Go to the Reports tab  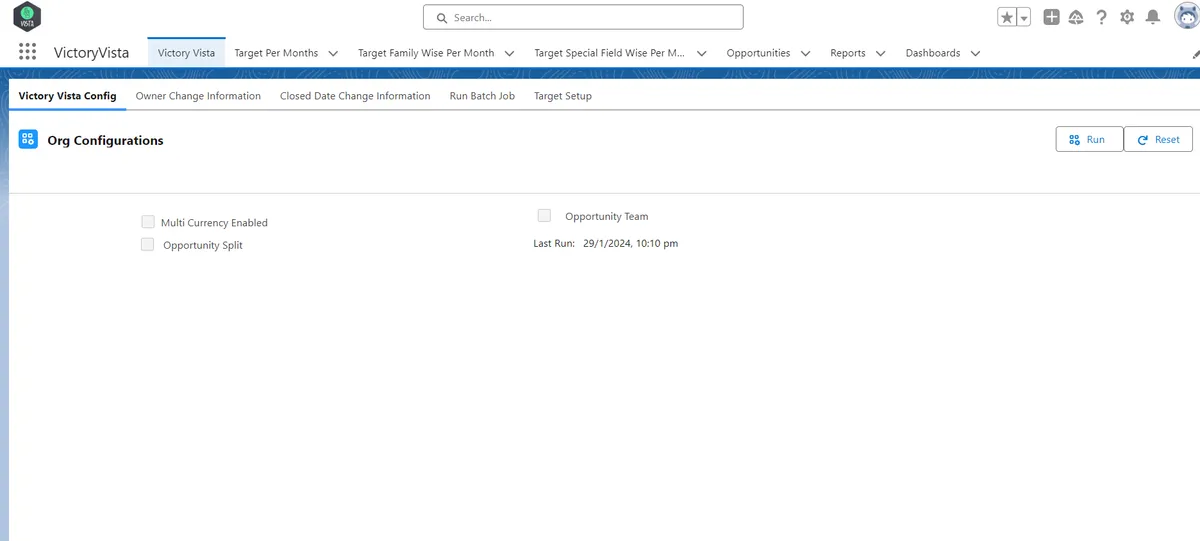click(848, 53)
